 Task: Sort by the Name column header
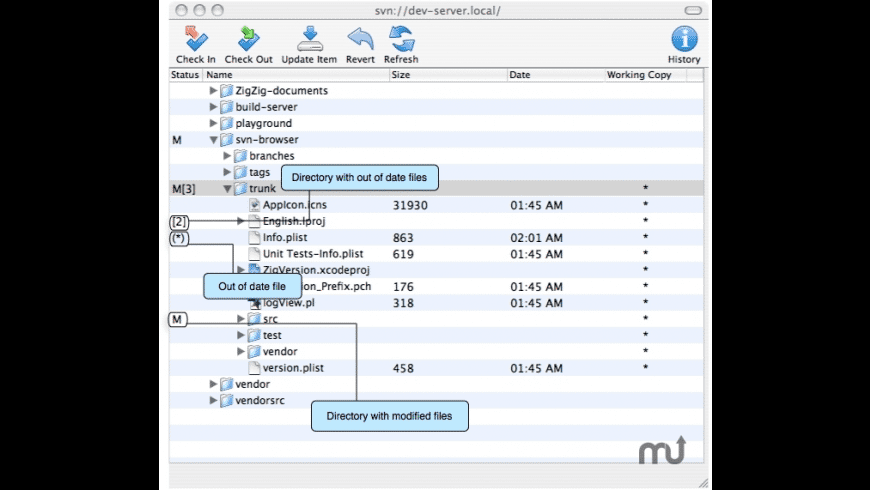click(x=296, y=75)
